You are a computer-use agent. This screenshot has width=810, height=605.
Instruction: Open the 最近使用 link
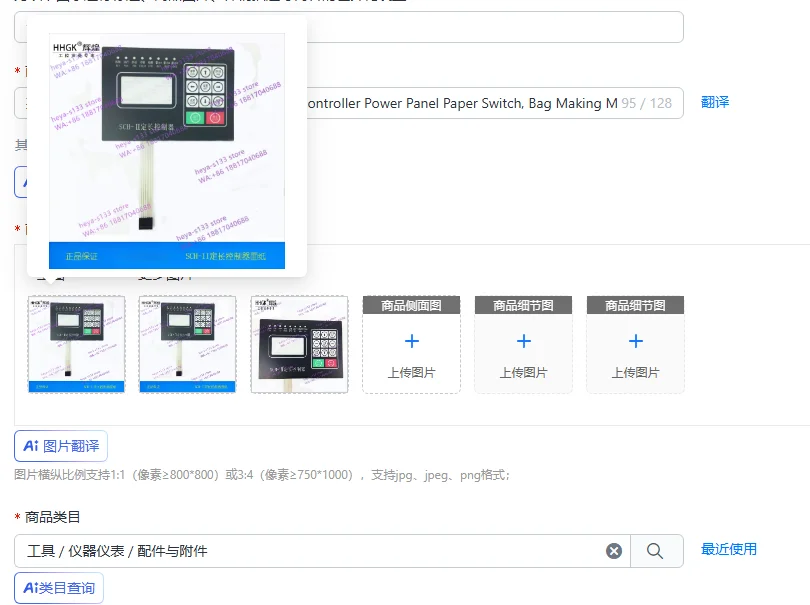tap(729, 549)
